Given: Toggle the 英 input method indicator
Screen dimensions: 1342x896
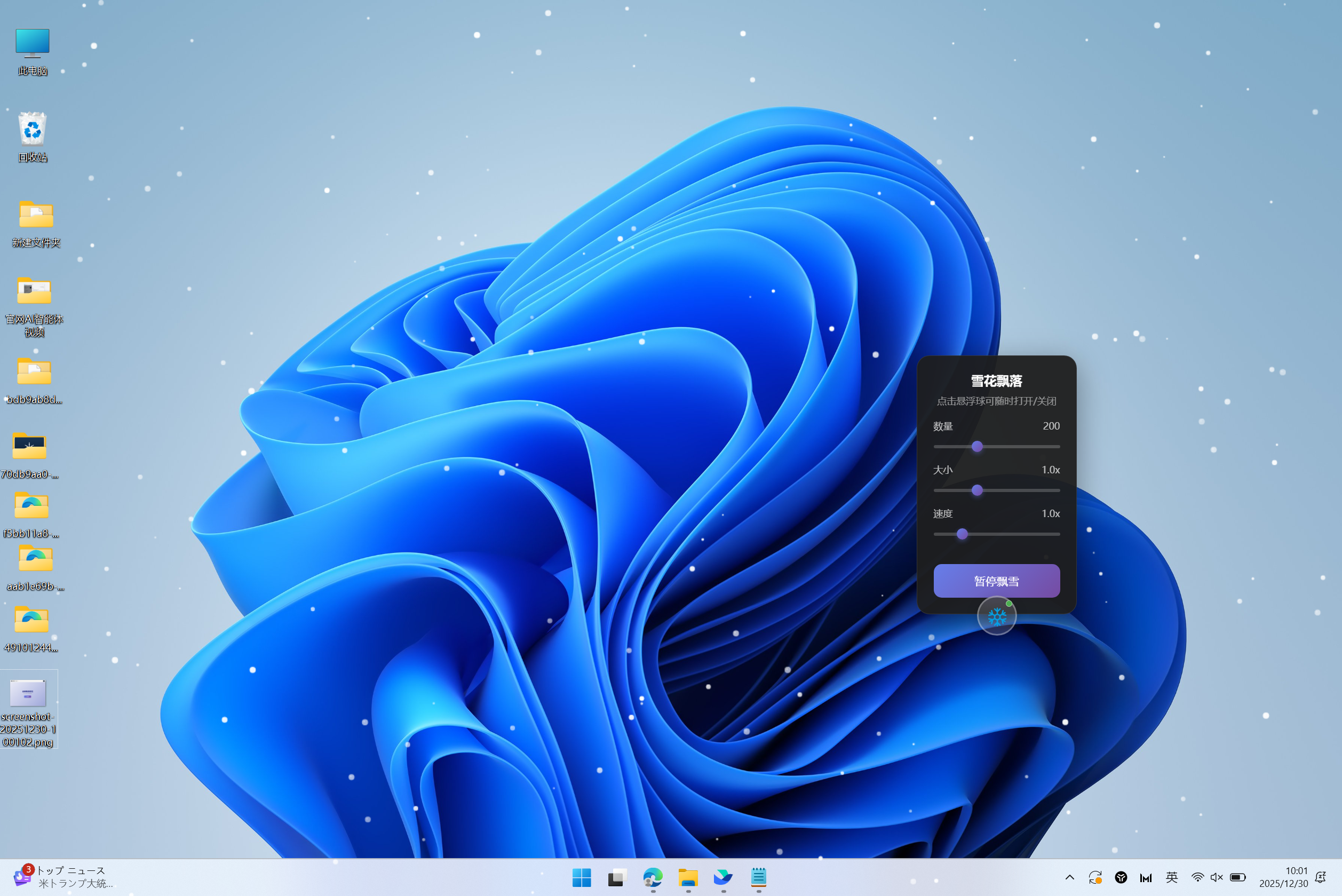Looking at the screenshot, I should coord(1172,877).
